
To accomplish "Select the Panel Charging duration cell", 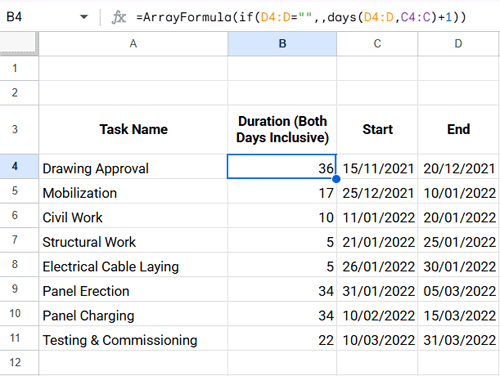I will pyautogui.click(x=282, y=314).
